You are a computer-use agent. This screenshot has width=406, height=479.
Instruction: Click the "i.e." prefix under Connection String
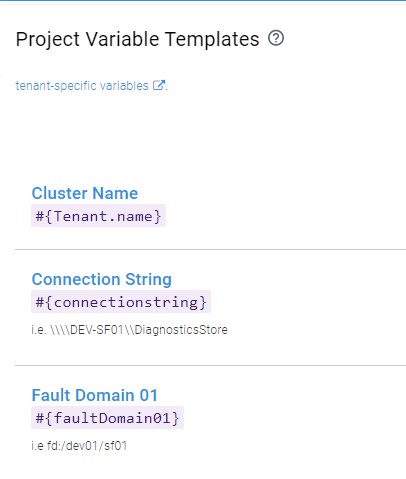point(39,330)
